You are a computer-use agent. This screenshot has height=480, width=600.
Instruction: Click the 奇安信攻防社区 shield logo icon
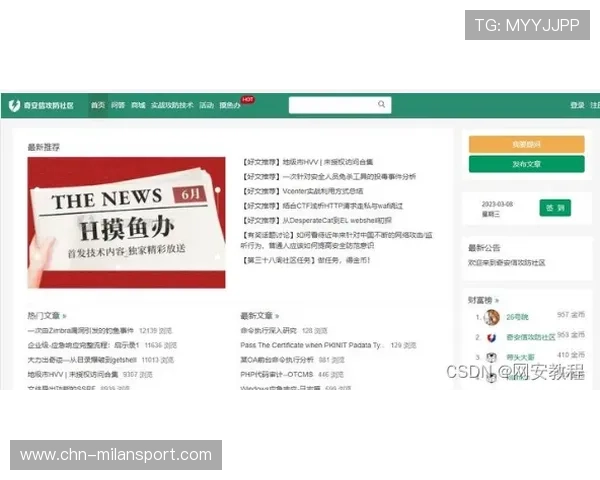click(x=14, y=105)
